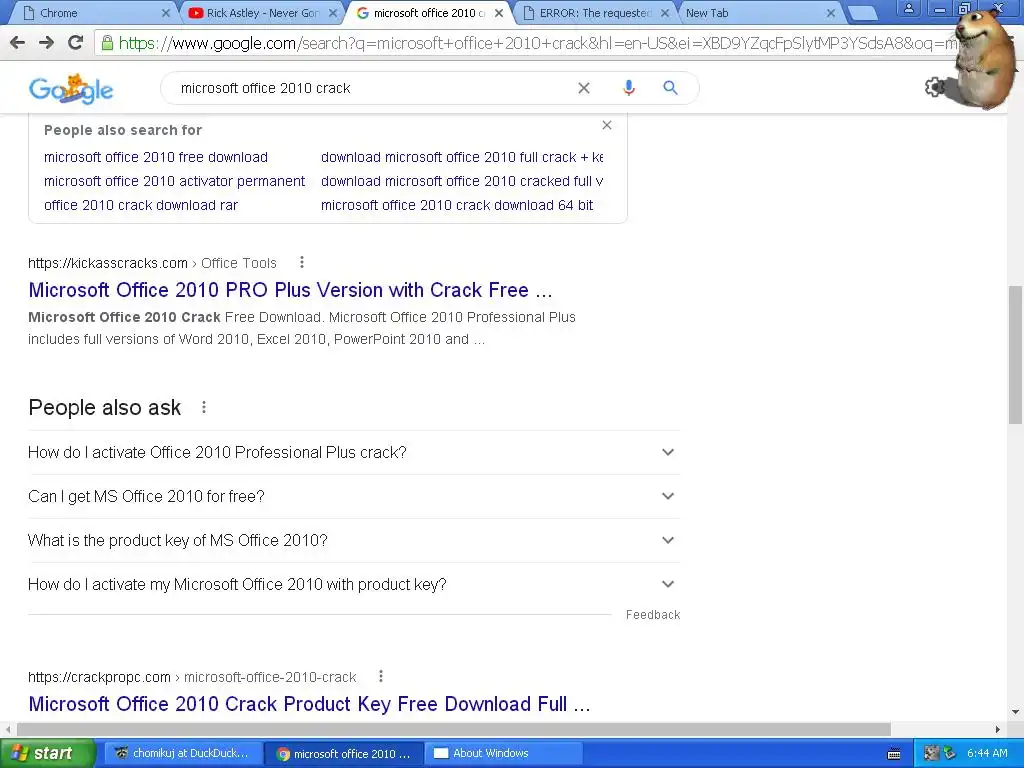Click the 6:44 AM clock
Image resolution: width=1024 pixels, height=768 pixels.
[x=987, y=754]
